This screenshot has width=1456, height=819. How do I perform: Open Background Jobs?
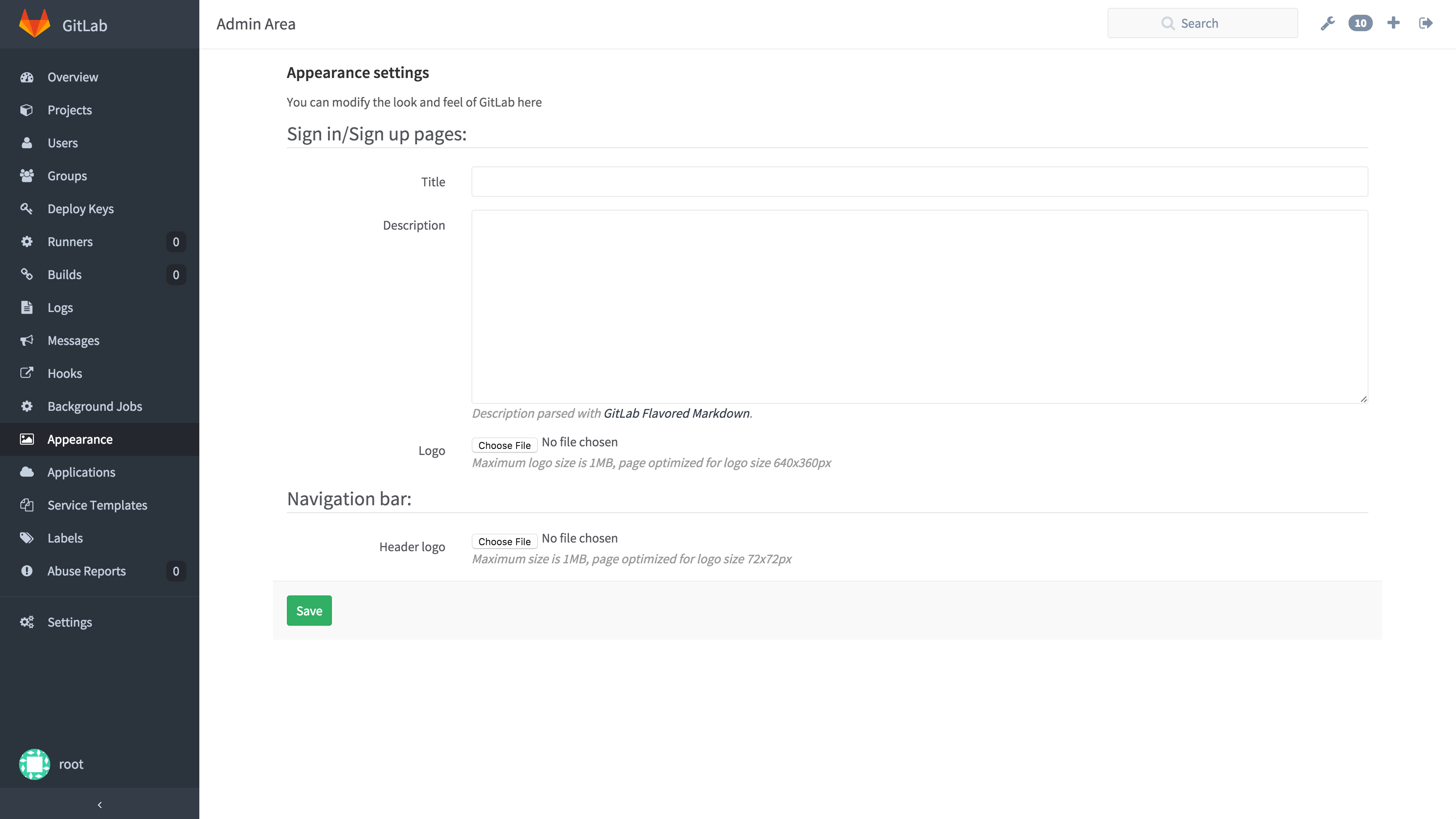94,406
